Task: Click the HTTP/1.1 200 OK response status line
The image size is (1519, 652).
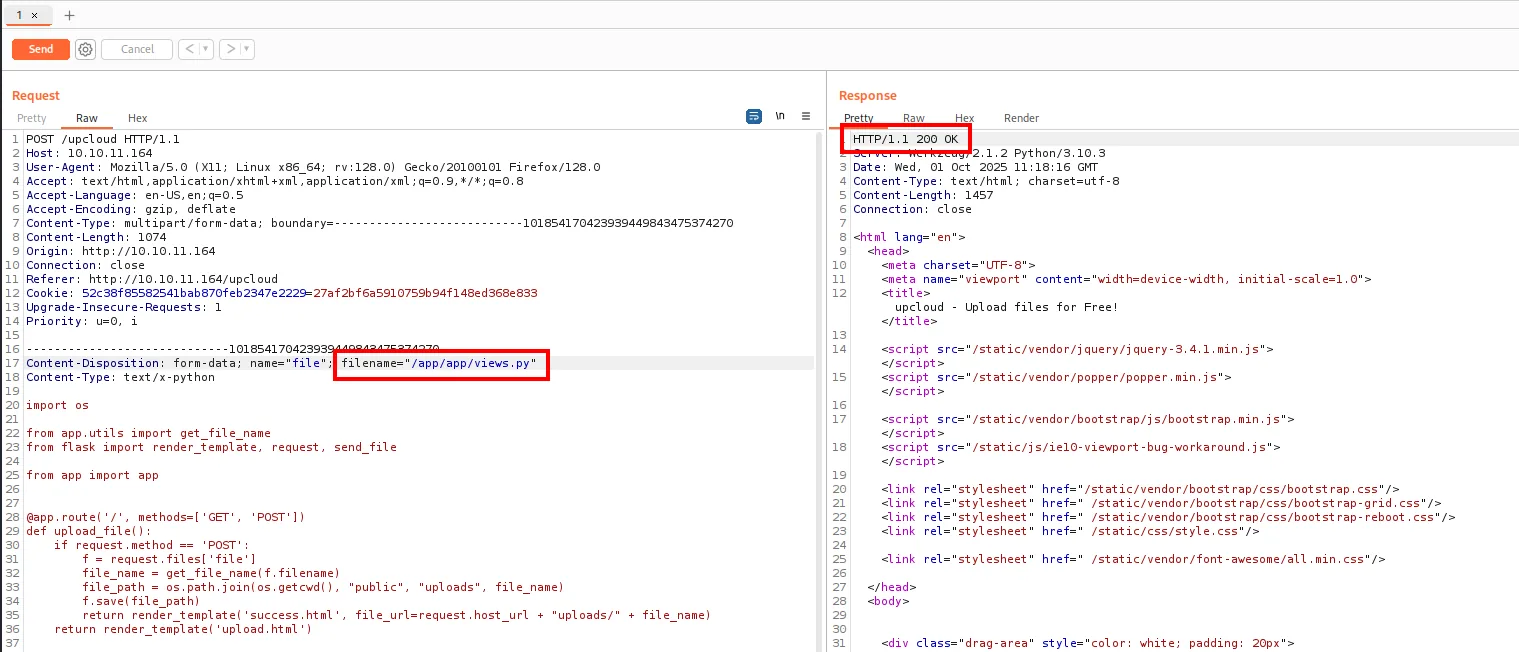Action: tap(905, 139)
